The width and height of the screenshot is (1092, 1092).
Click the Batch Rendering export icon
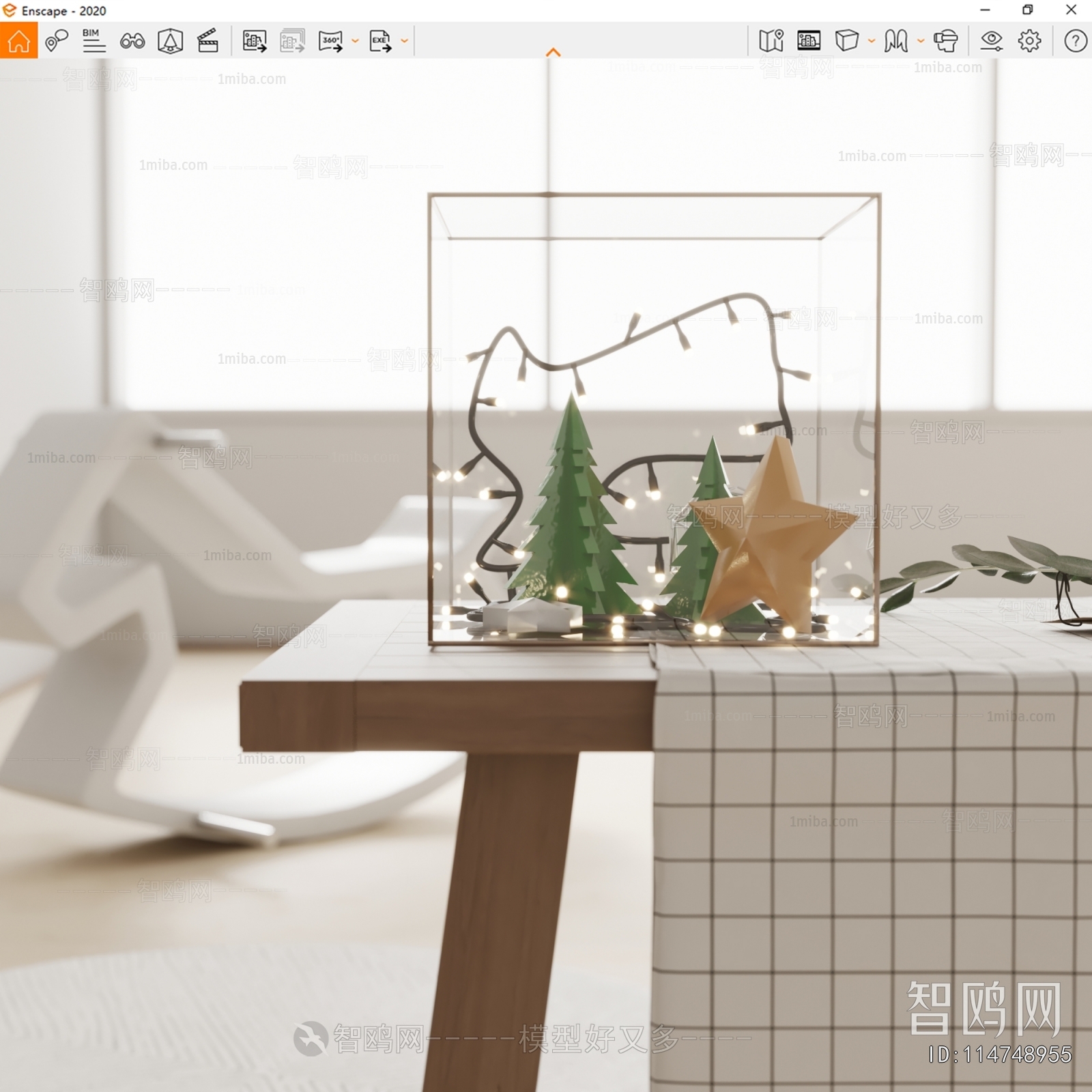292,41
